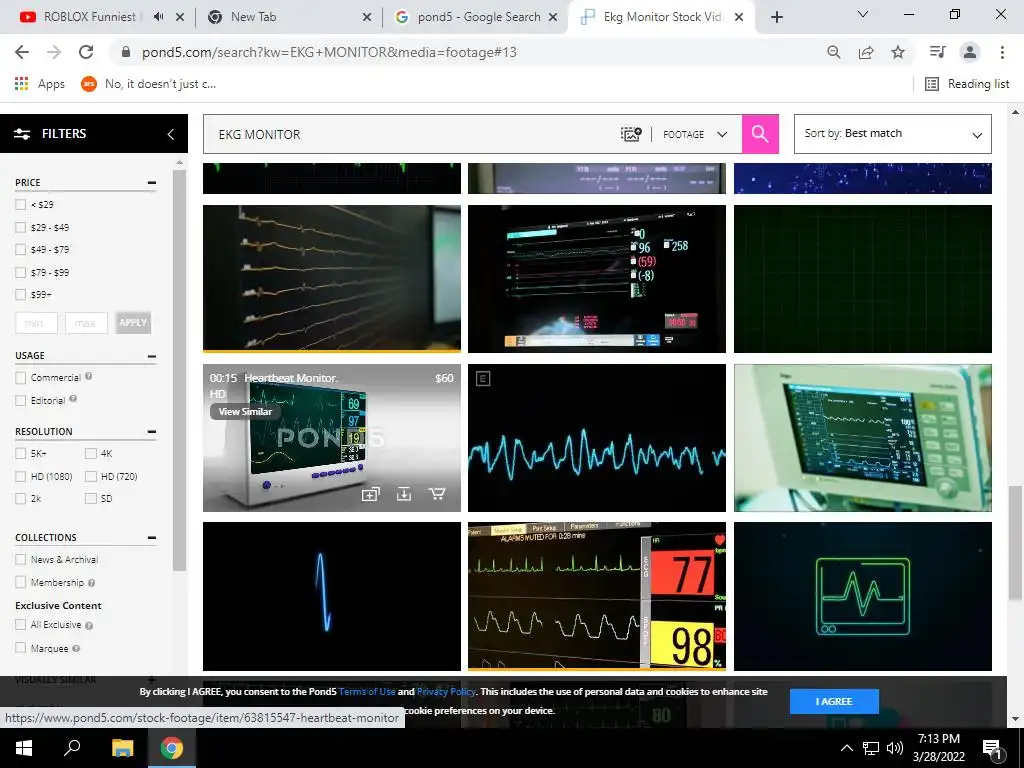This screenshot has height=768, width=1024.
Task: Tick the News & Archival checkbox
Action: pos(20,560)
